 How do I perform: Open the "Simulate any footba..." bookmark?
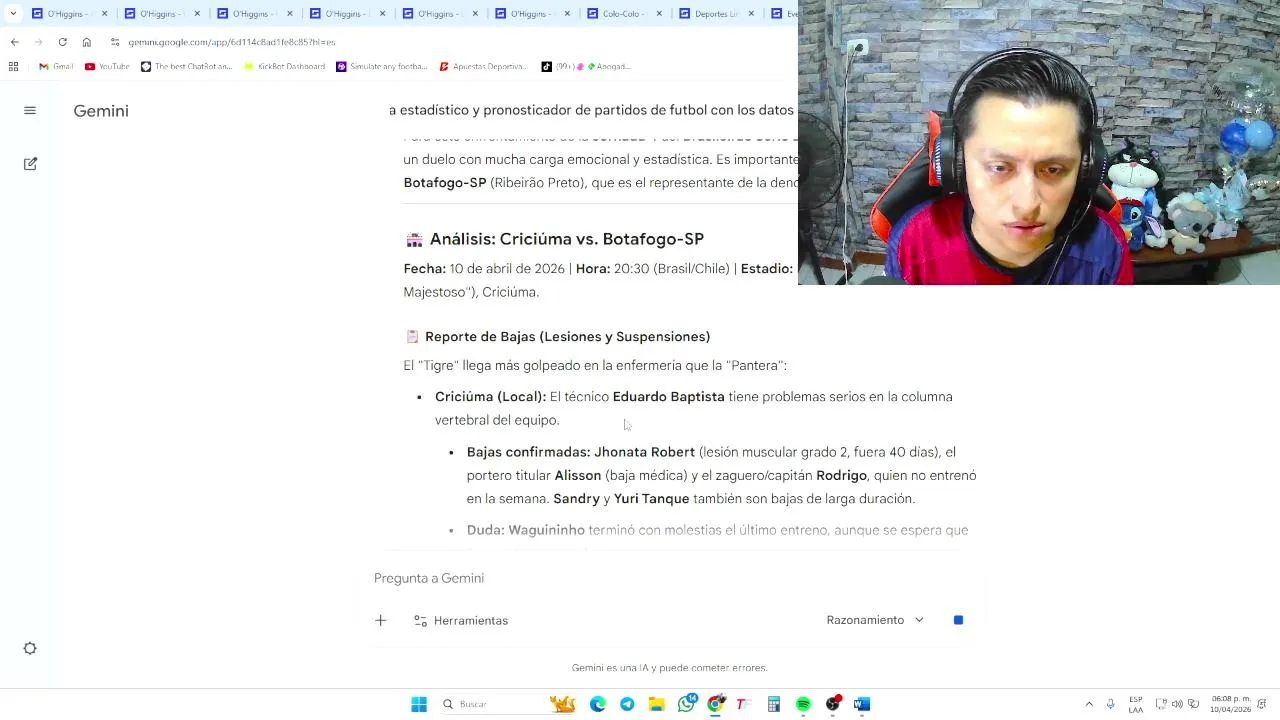[382, 66]
